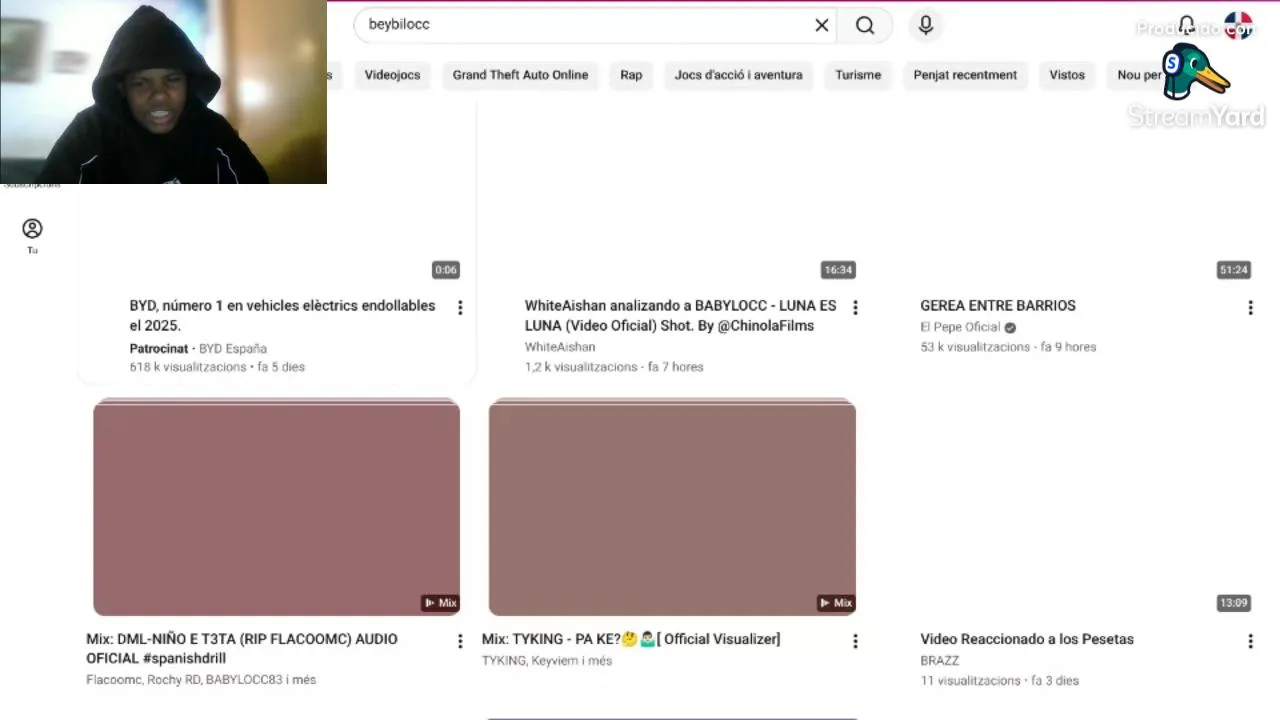Image resolution: width=1280 pixels, height=720 pixels.
Task: Open the options menu for the TYKING PA KE mix
Action: tap(855, 641)
